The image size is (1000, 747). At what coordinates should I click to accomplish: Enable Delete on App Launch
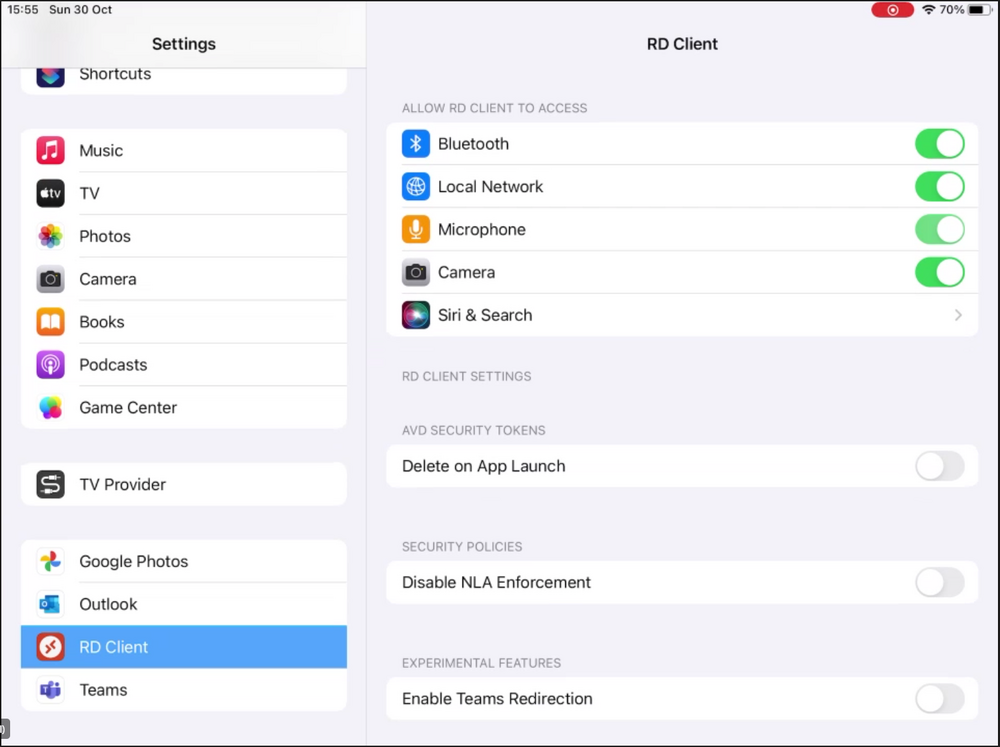[x=939, y=466]
